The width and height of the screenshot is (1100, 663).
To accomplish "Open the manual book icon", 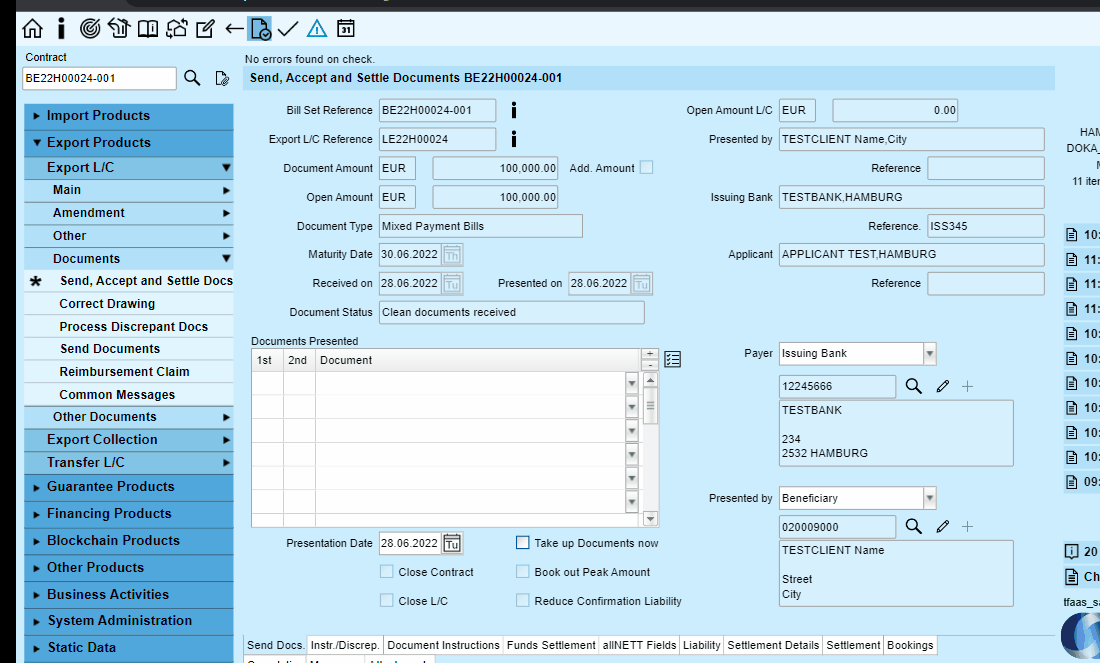I will [x=147, y=29].
